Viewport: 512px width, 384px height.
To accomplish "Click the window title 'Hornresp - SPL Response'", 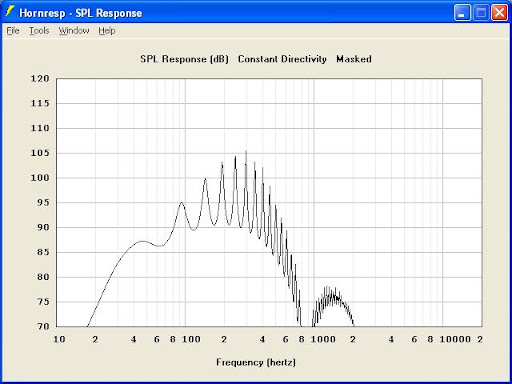I will [81, 13].
